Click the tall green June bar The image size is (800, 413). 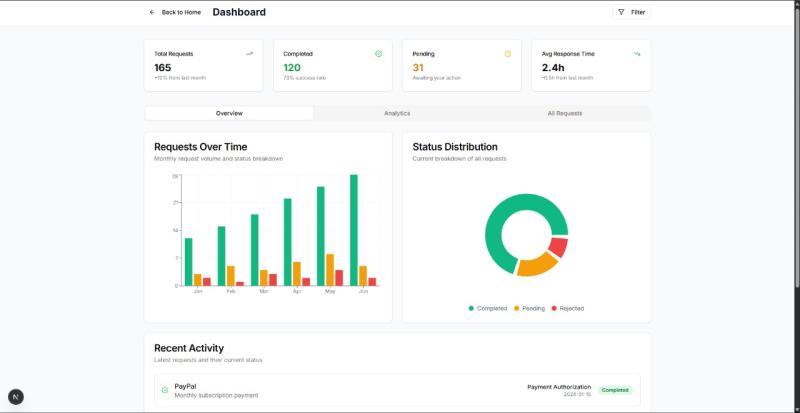354,230
